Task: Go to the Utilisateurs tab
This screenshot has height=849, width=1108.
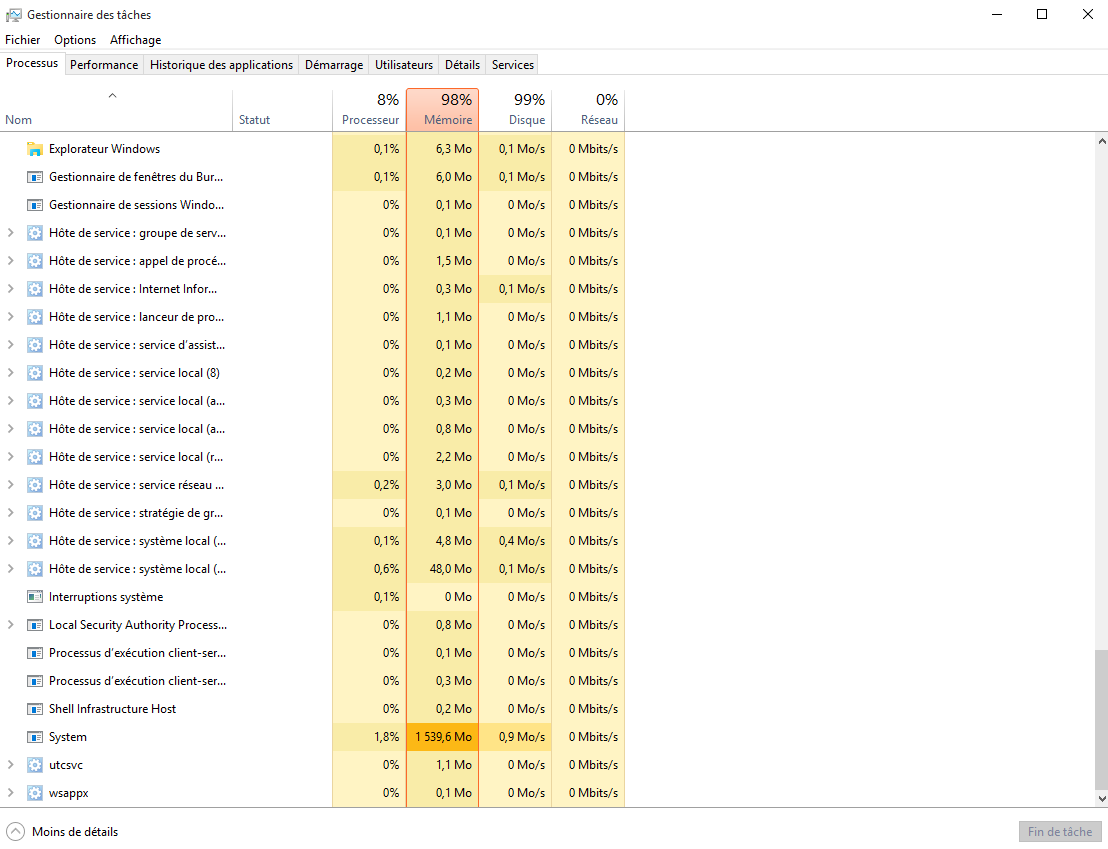Action: click(404, 64)
